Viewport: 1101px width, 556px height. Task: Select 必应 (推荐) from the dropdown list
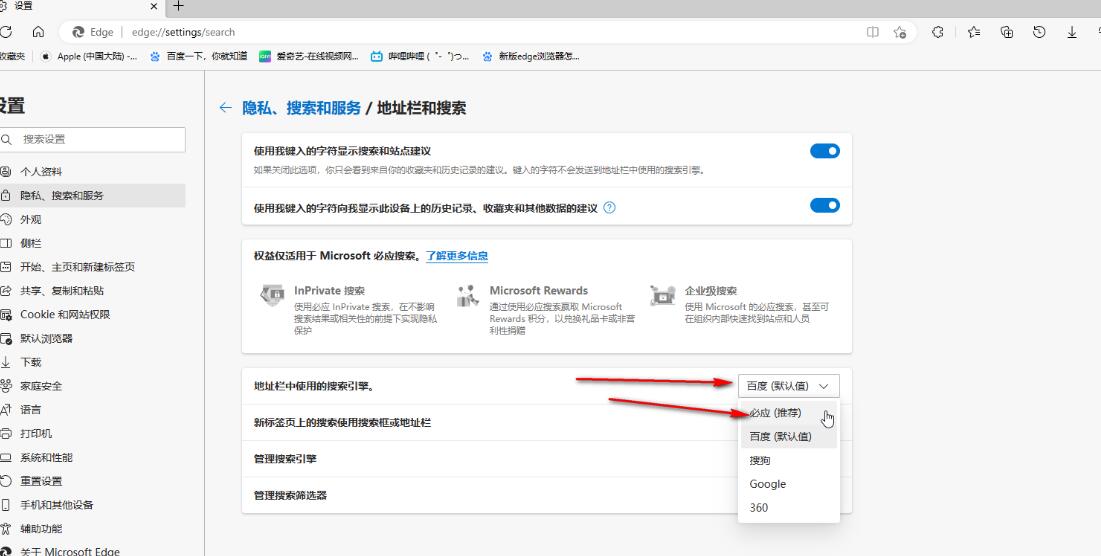click(x=789, y=413)
